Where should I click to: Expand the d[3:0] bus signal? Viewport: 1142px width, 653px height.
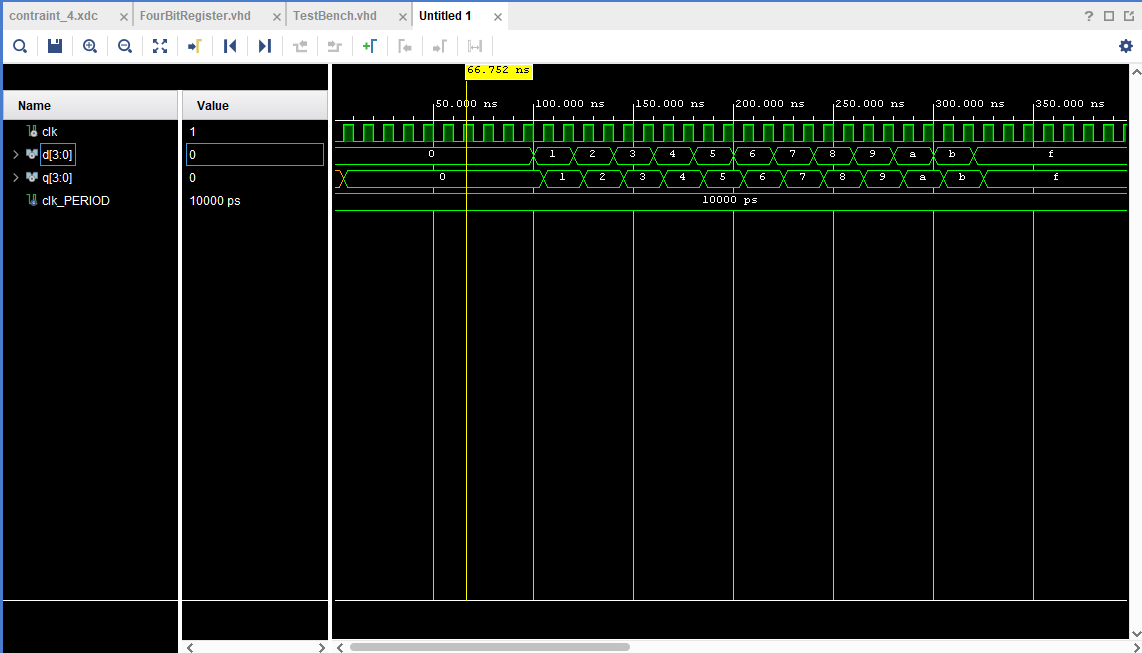click(x=15, y=154)
